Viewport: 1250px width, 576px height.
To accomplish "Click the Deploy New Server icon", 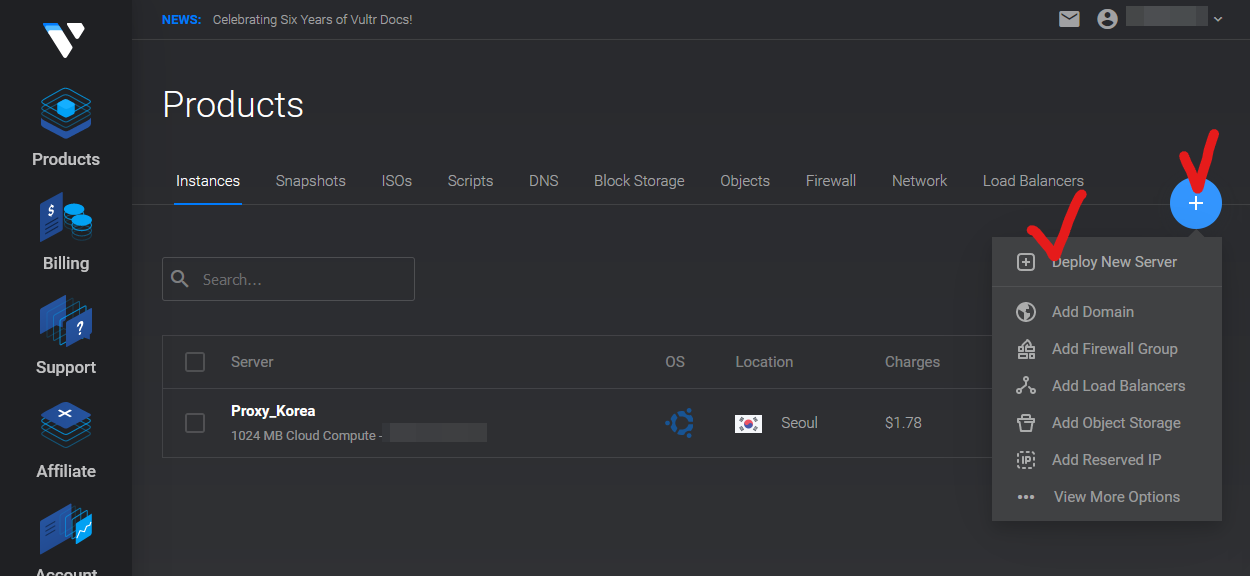I will (x=1026, y=262).
